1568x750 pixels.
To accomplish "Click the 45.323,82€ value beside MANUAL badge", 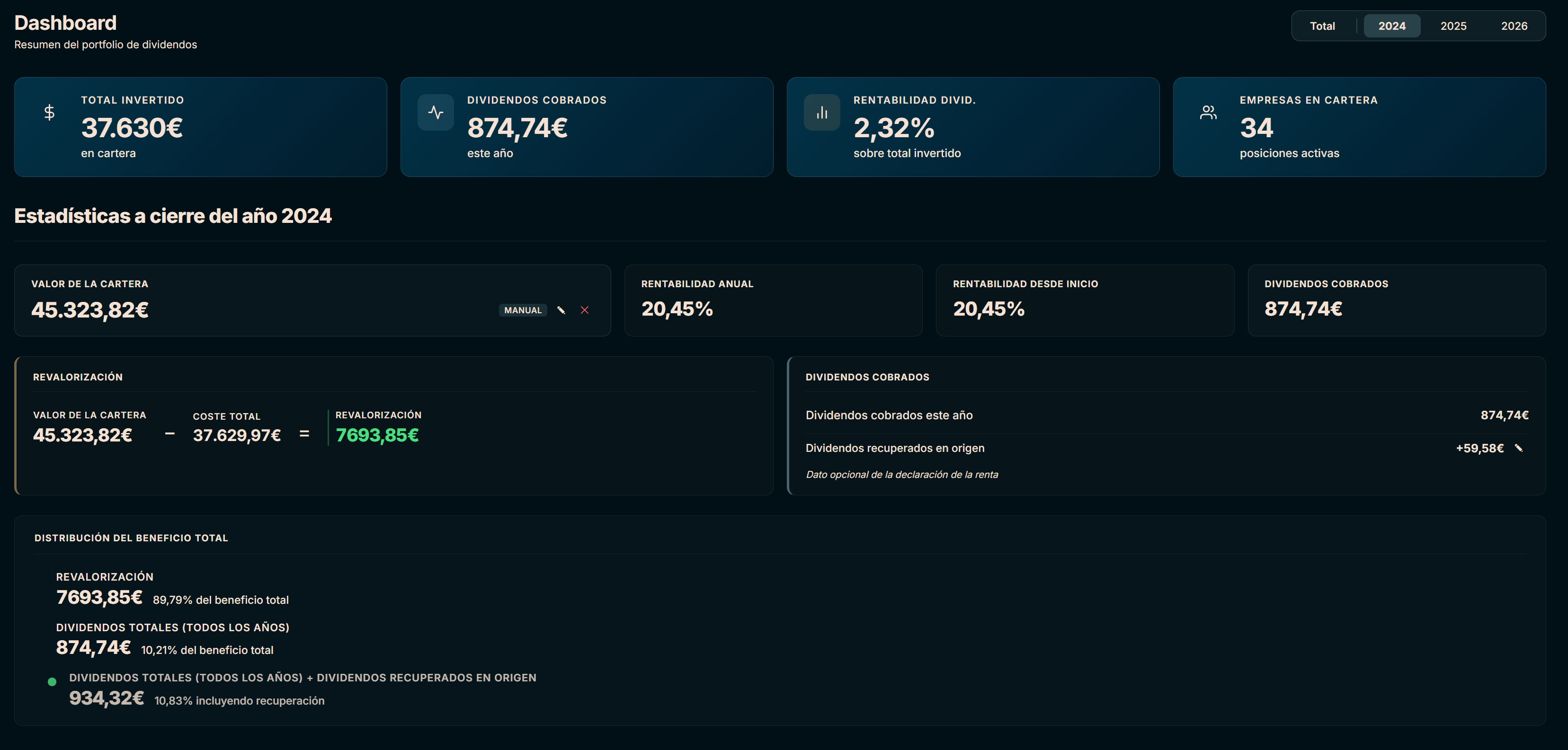I will 90,310.
